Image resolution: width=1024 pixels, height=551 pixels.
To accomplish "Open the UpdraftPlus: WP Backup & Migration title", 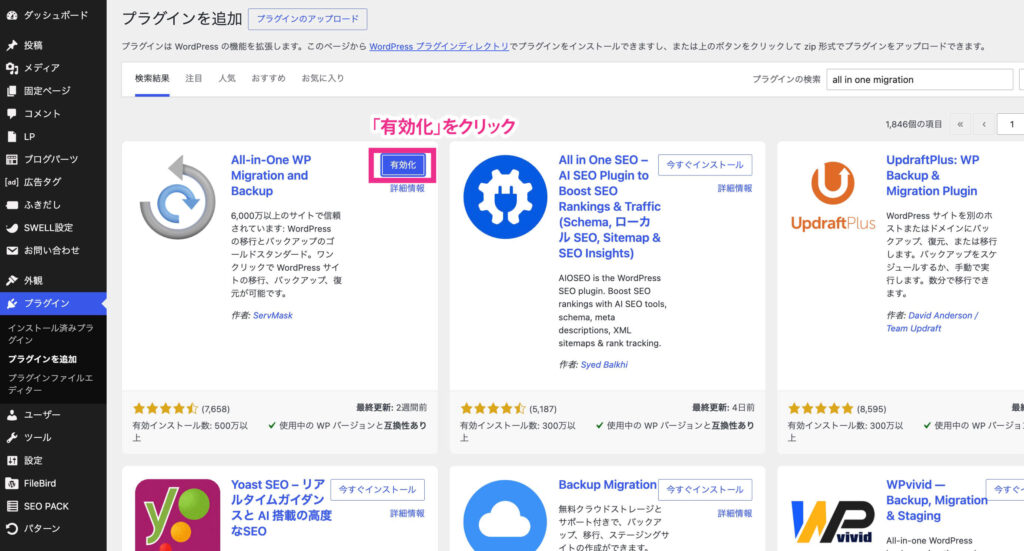I will 933,176.
